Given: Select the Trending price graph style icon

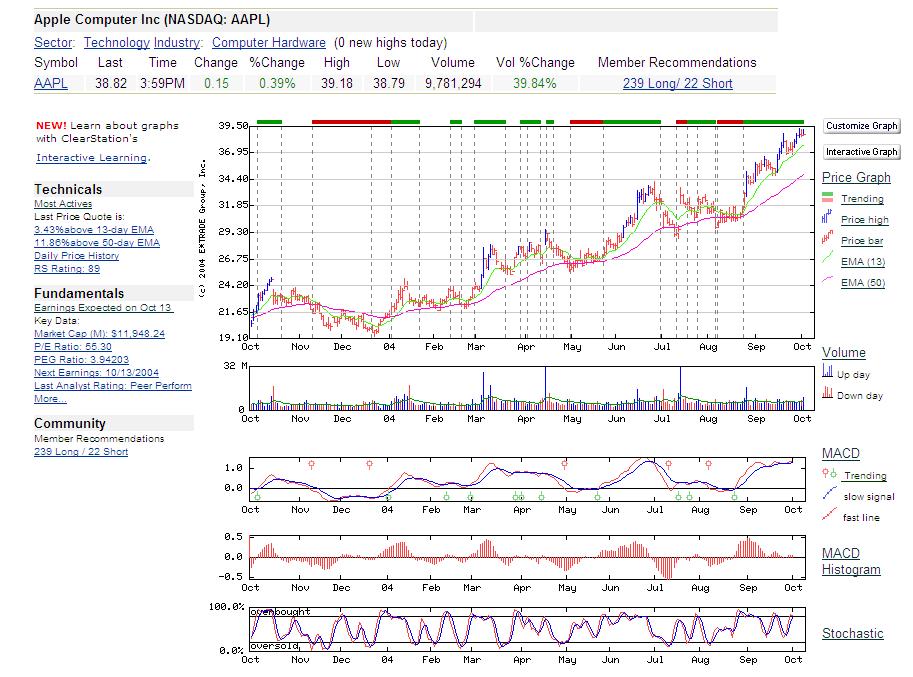Looking at the screenshot, I should [828, 198].
